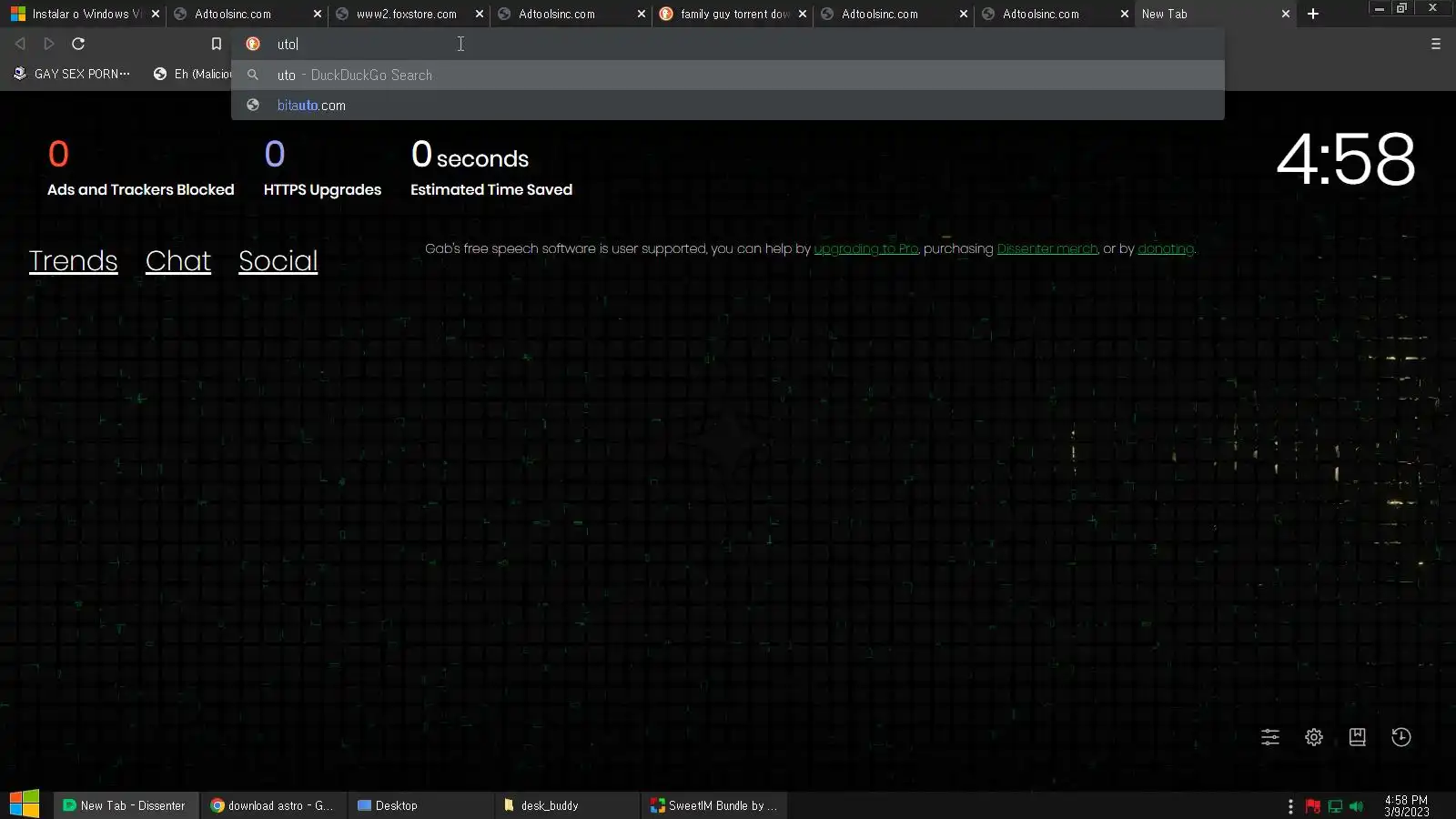Close the New Tab tab

pos(1286,14)
